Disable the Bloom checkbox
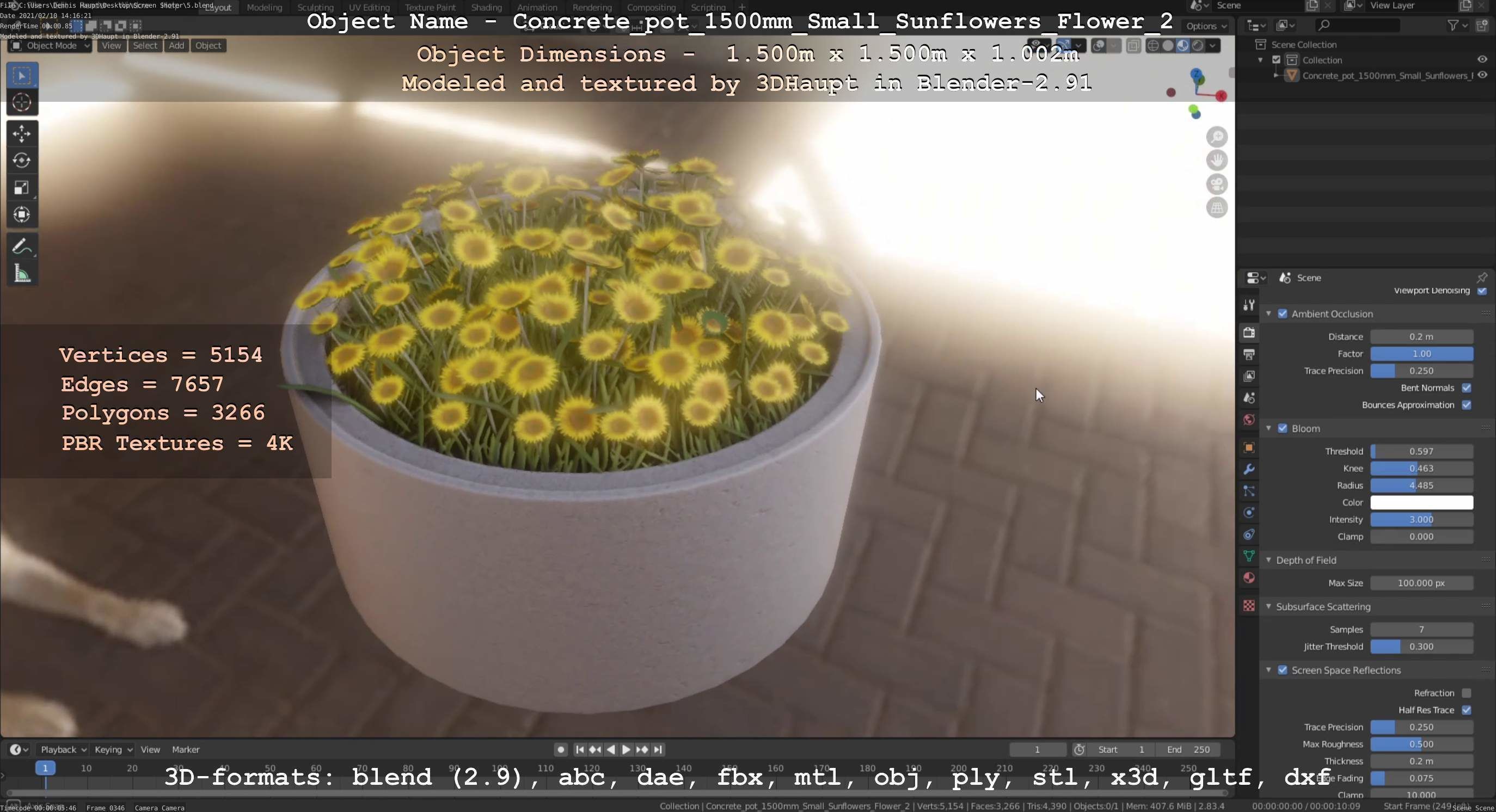The height and width of the screenshot is (812, 1496). [1282, 428]
